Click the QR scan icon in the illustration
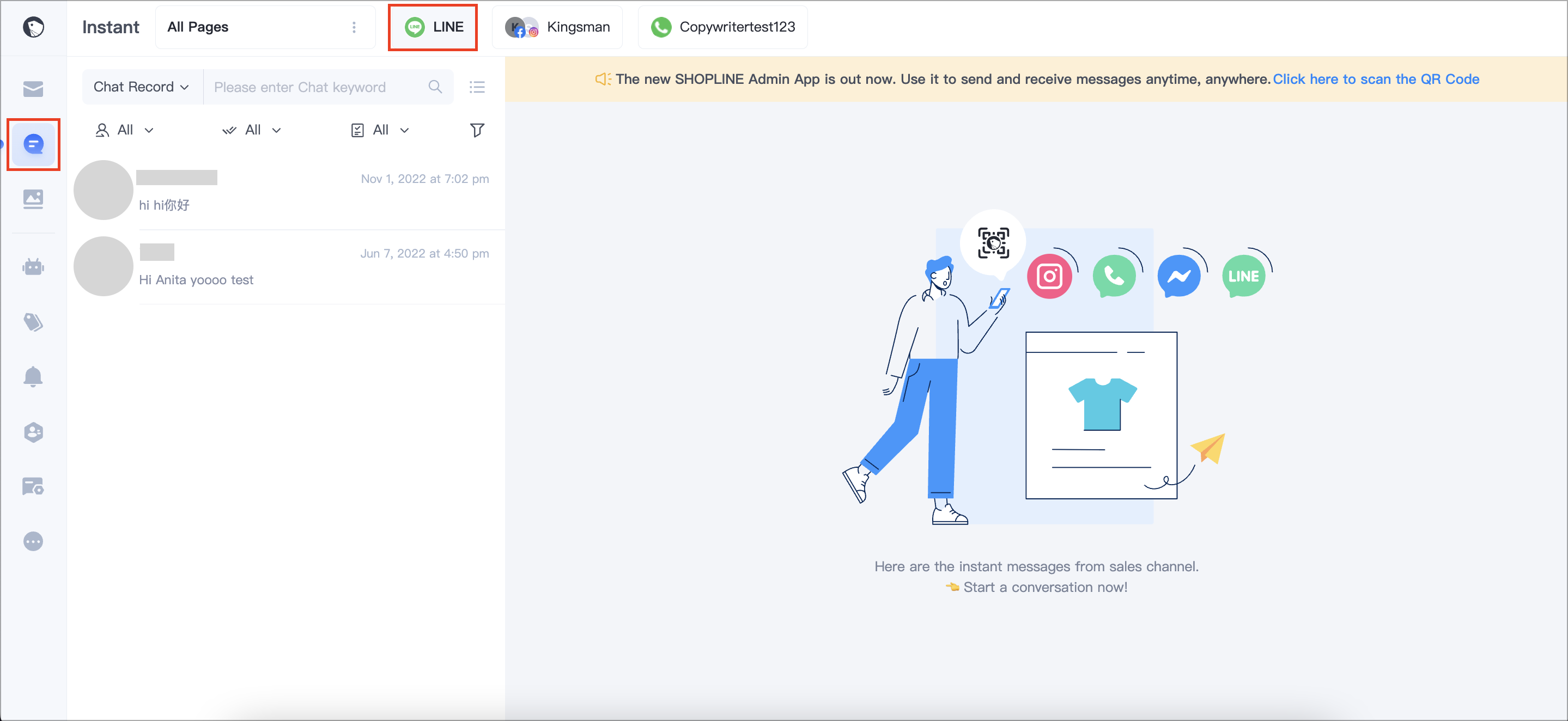Viewport: 1568px width, 721px height. 993,243
